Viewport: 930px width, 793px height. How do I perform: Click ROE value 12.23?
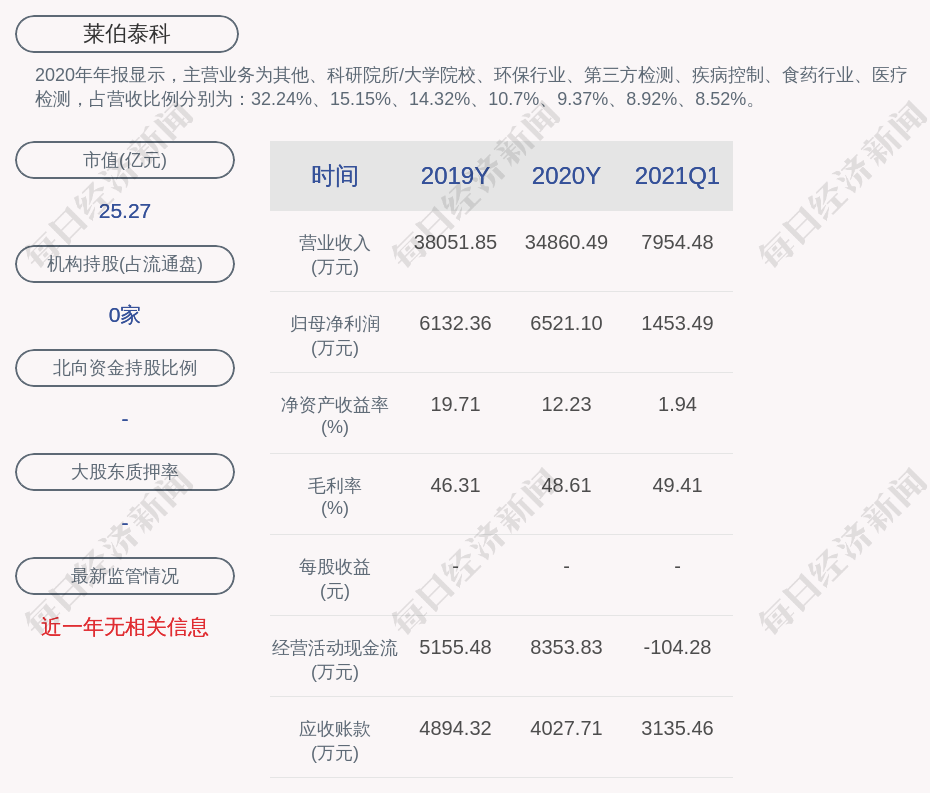(566, 405)
